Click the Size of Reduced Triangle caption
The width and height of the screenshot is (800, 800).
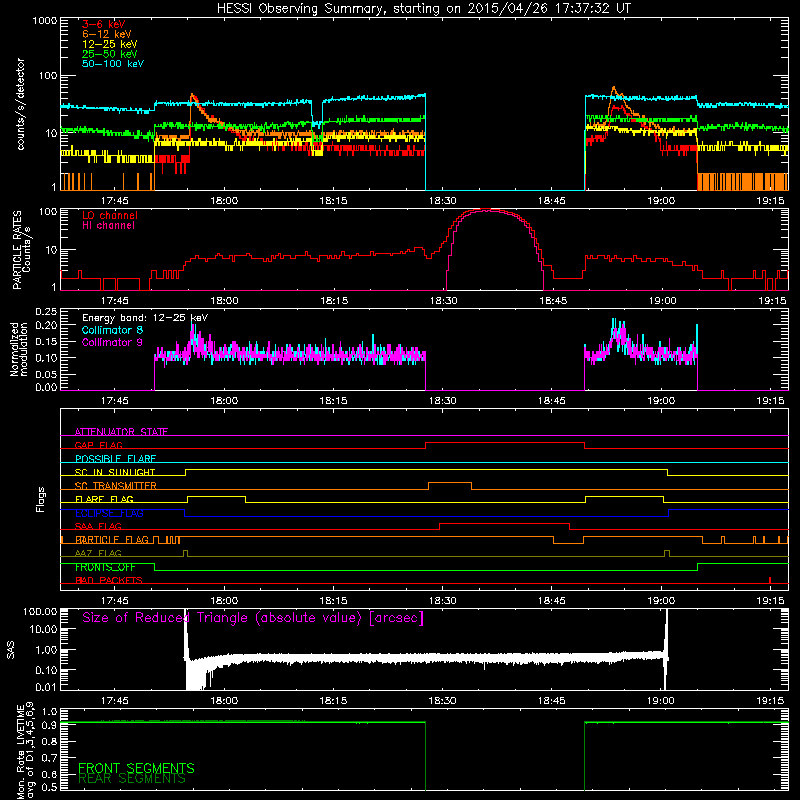(253, 618)
